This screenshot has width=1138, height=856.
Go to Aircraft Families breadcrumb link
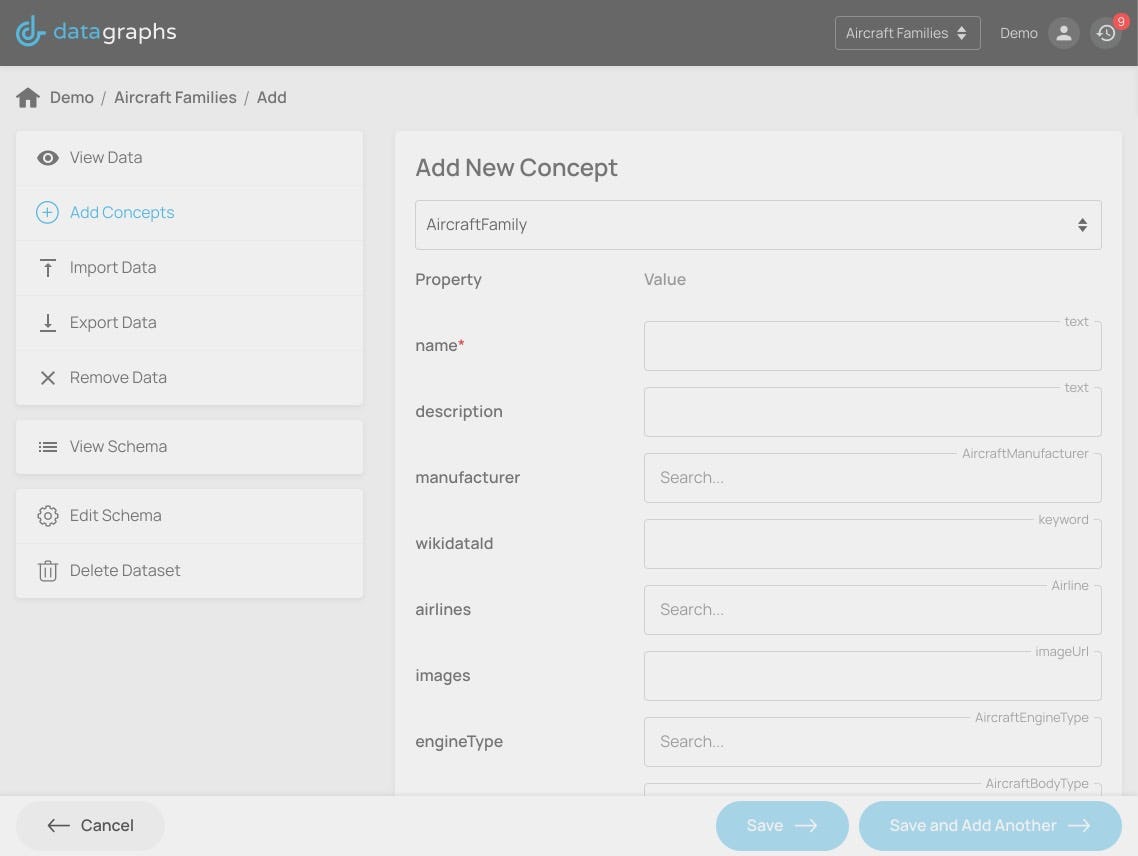175,98
